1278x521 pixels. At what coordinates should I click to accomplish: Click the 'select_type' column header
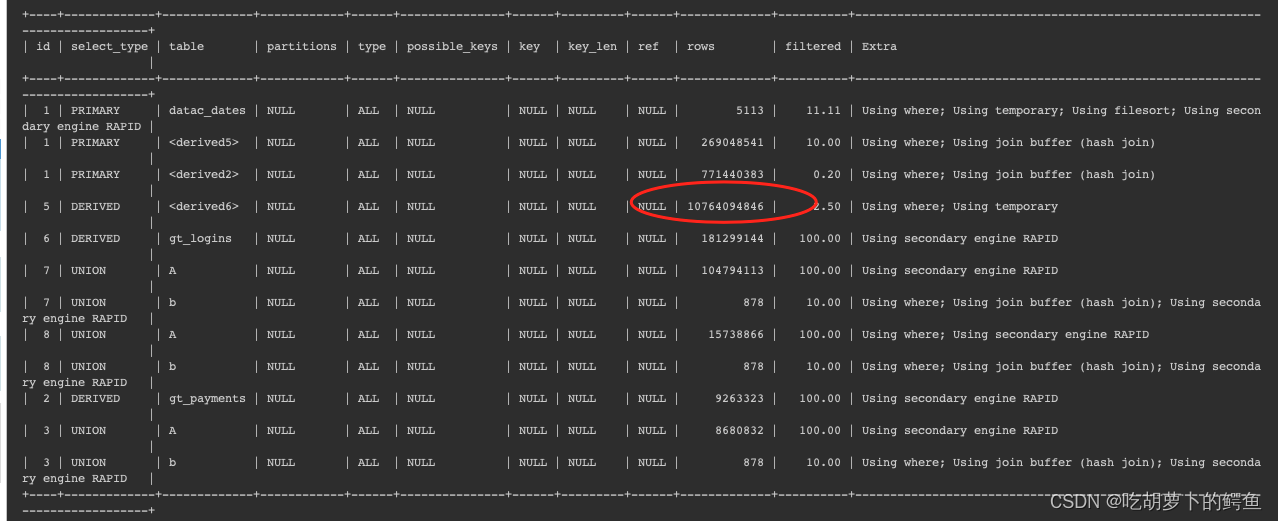point(109,47)
